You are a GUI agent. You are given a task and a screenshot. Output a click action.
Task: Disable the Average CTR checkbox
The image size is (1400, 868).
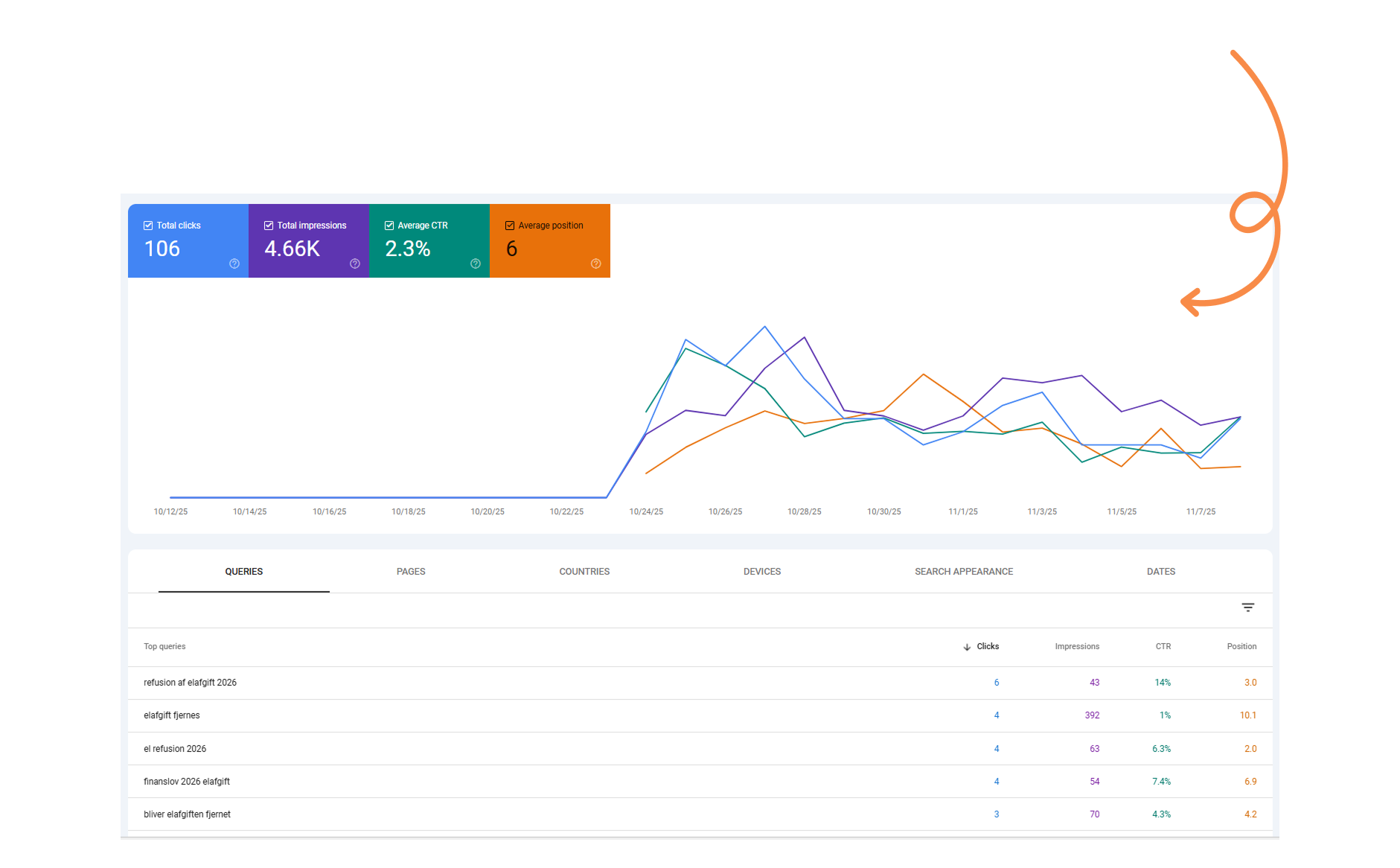[389, 226]
